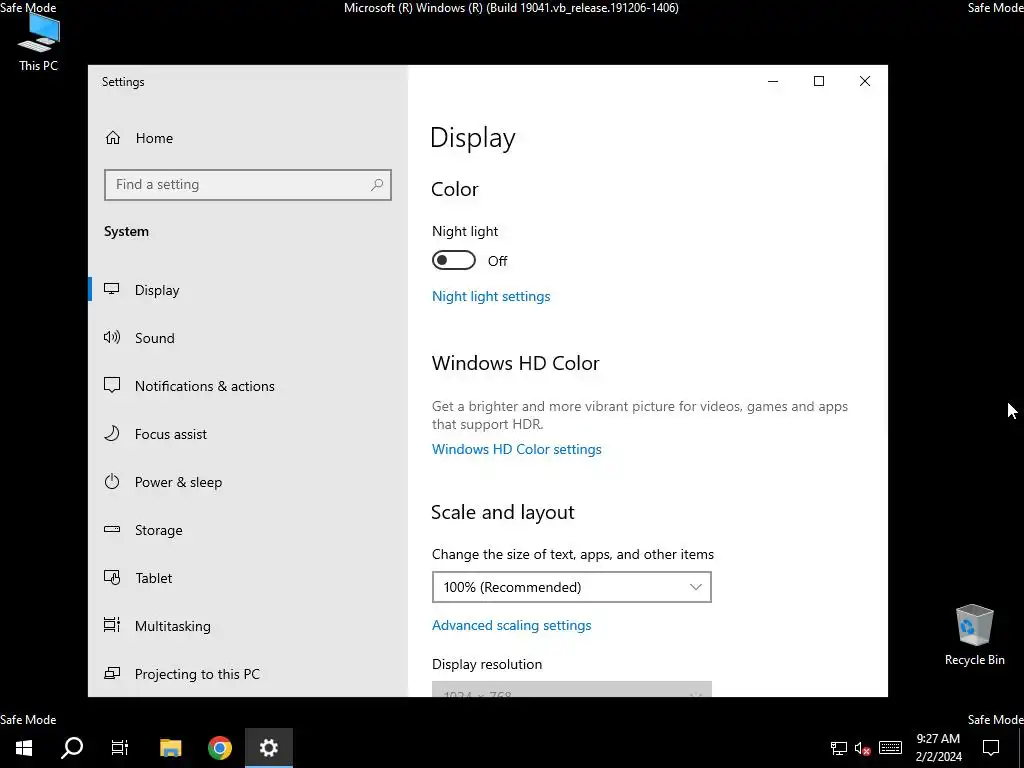Image resolution: width=1024 pixels, height=768 pixels.
Task: Open taskbar Search magnifier
Action: tap(72, 748)
